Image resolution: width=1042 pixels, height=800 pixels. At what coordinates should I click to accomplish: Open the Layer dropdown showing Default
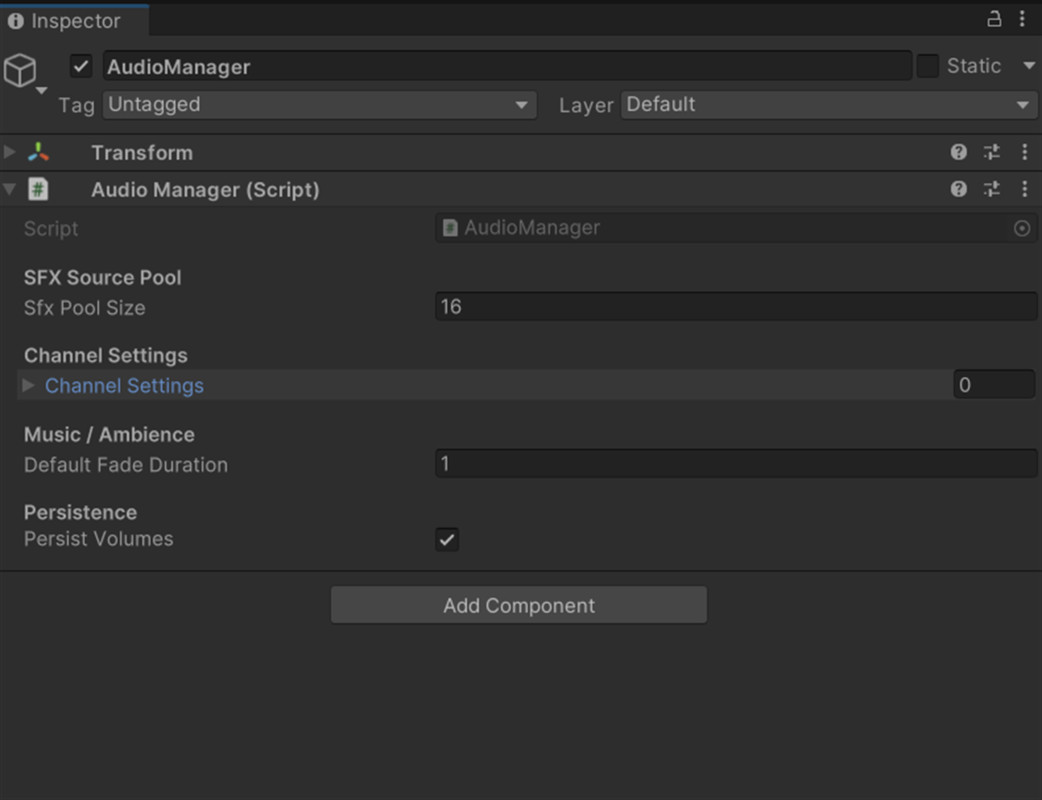click(828, 104)
